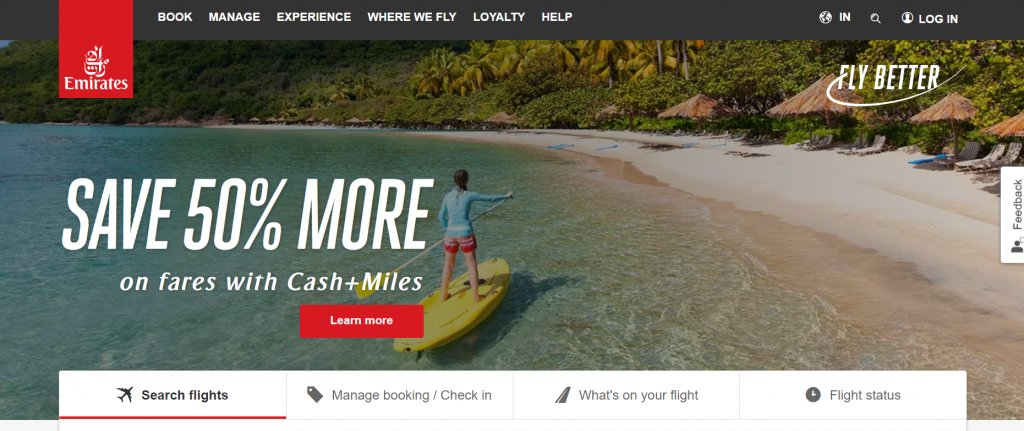The height and width of the screenshot is (431, 1024).
Task: Click the tail fin icon for What's on your flight
Action: 563,394
